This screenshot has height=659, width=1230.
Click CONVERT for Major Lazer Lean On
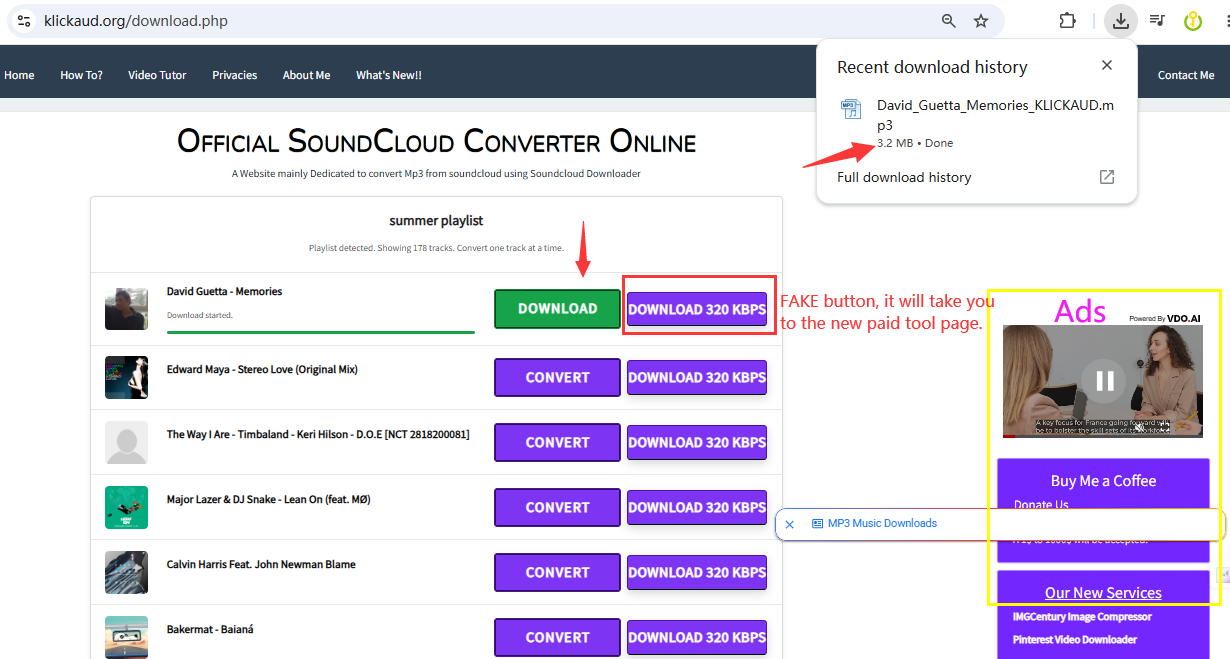coord(557,507)
